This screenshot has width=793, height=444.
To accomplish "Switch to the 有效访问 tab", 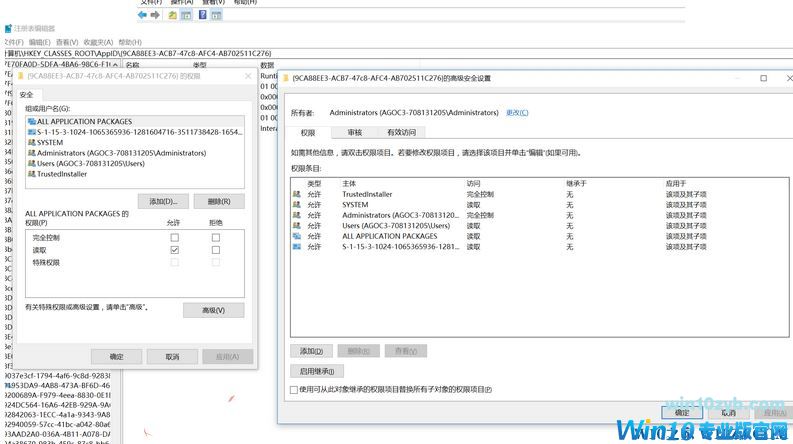I will click(x=401, y=132).
